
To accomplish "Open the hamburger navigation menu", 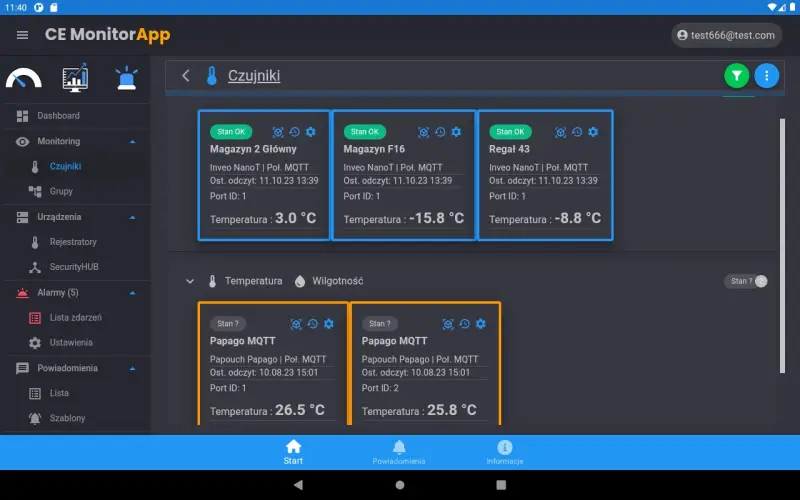I will click(x=22, y=35).
